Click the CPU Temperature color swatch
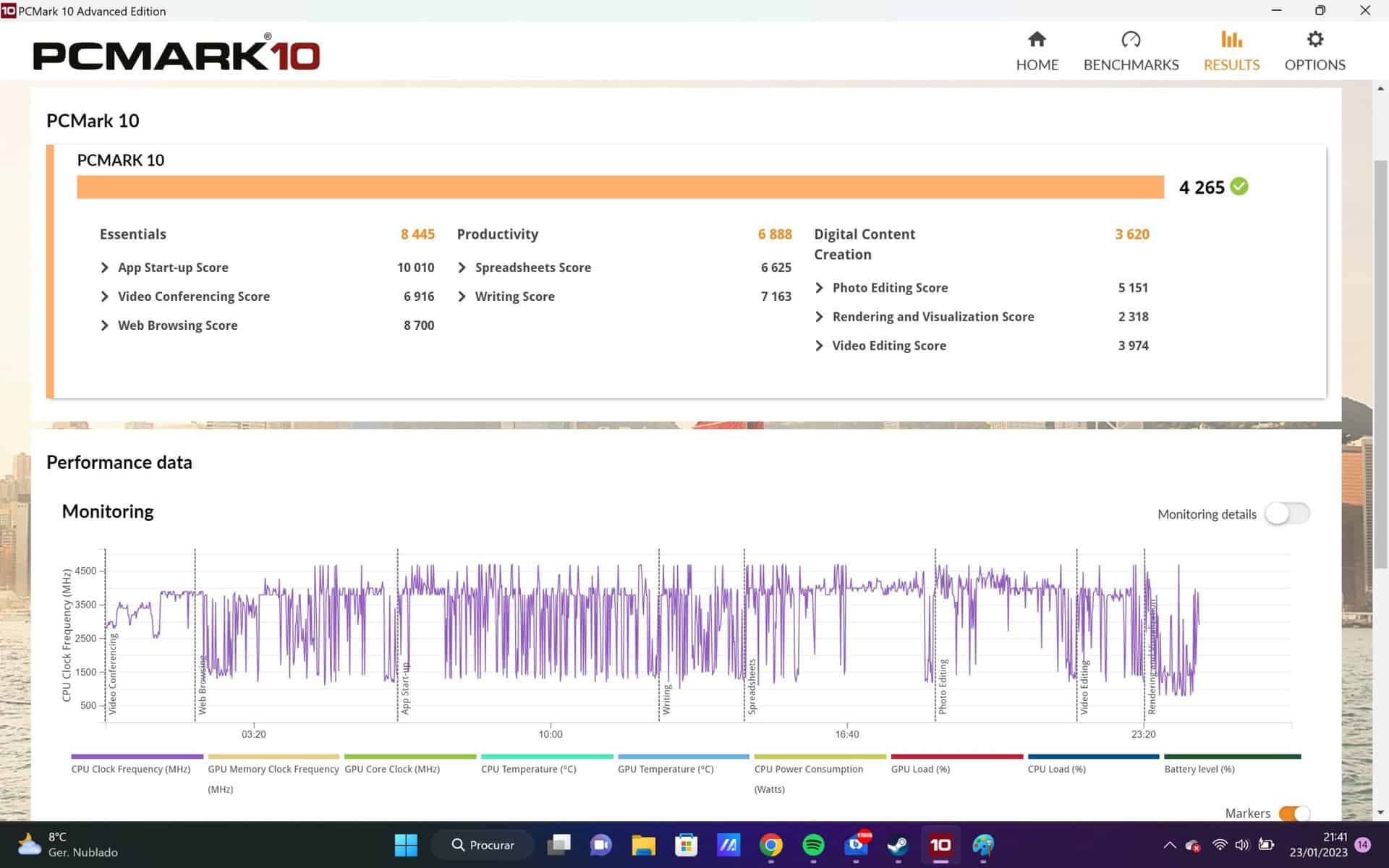Image resolution: width=1389 pixels, height=868 pixels. tap(547, 757)
